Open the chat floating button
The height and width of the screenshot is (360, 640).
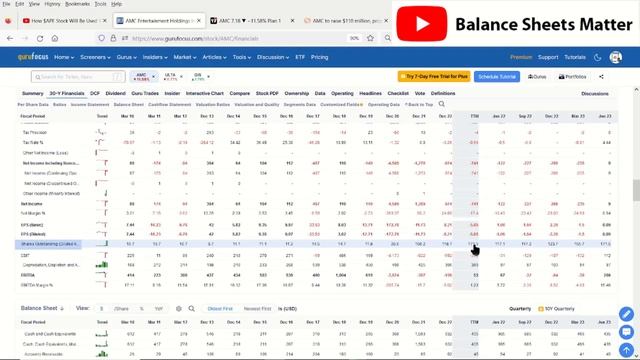(x=626, y=332)
